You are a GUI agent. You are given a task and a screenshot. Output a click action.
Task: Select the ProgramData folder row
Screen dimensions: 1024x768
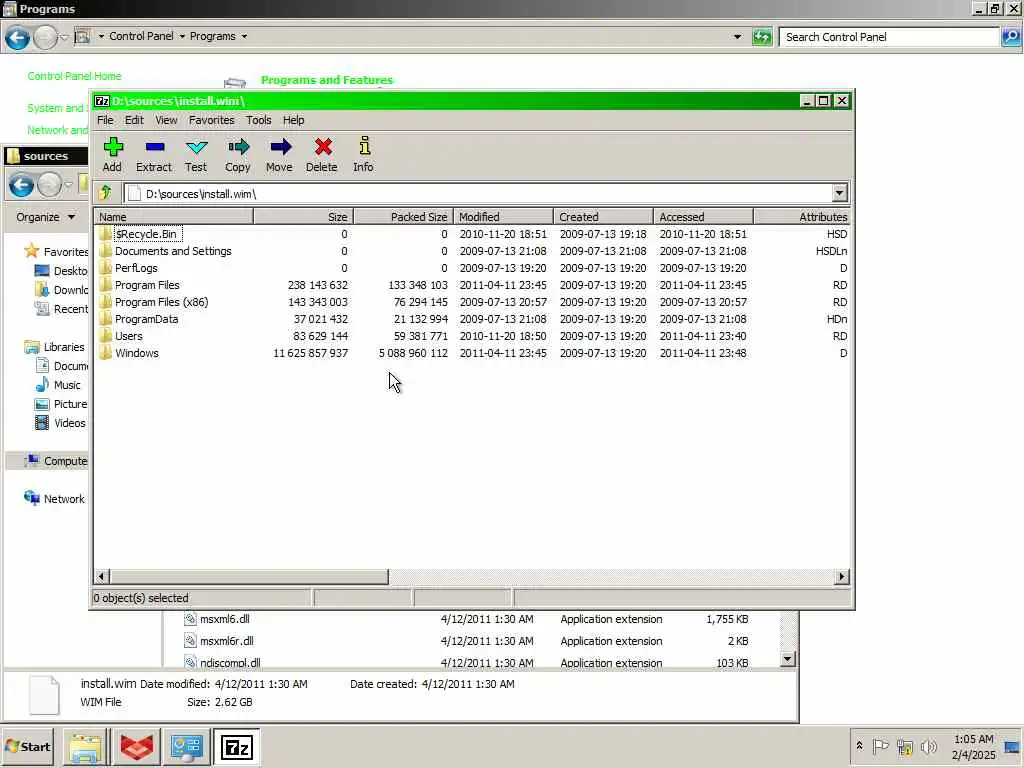(472, 319)
